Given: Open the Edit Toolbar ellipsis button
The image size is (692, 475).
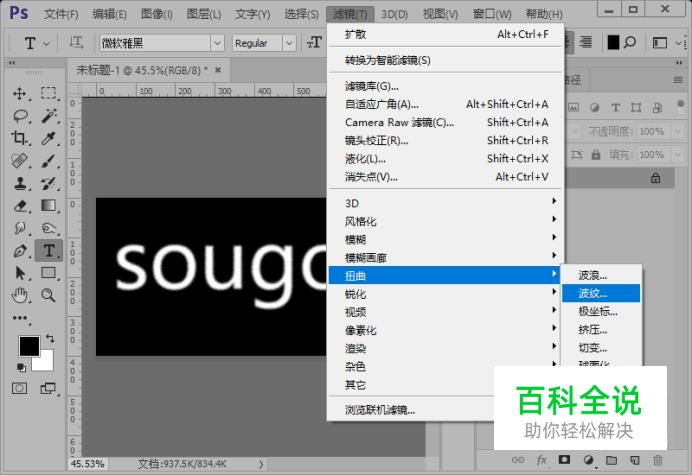Looking at the screenshot, I should [x=20, y=318].
